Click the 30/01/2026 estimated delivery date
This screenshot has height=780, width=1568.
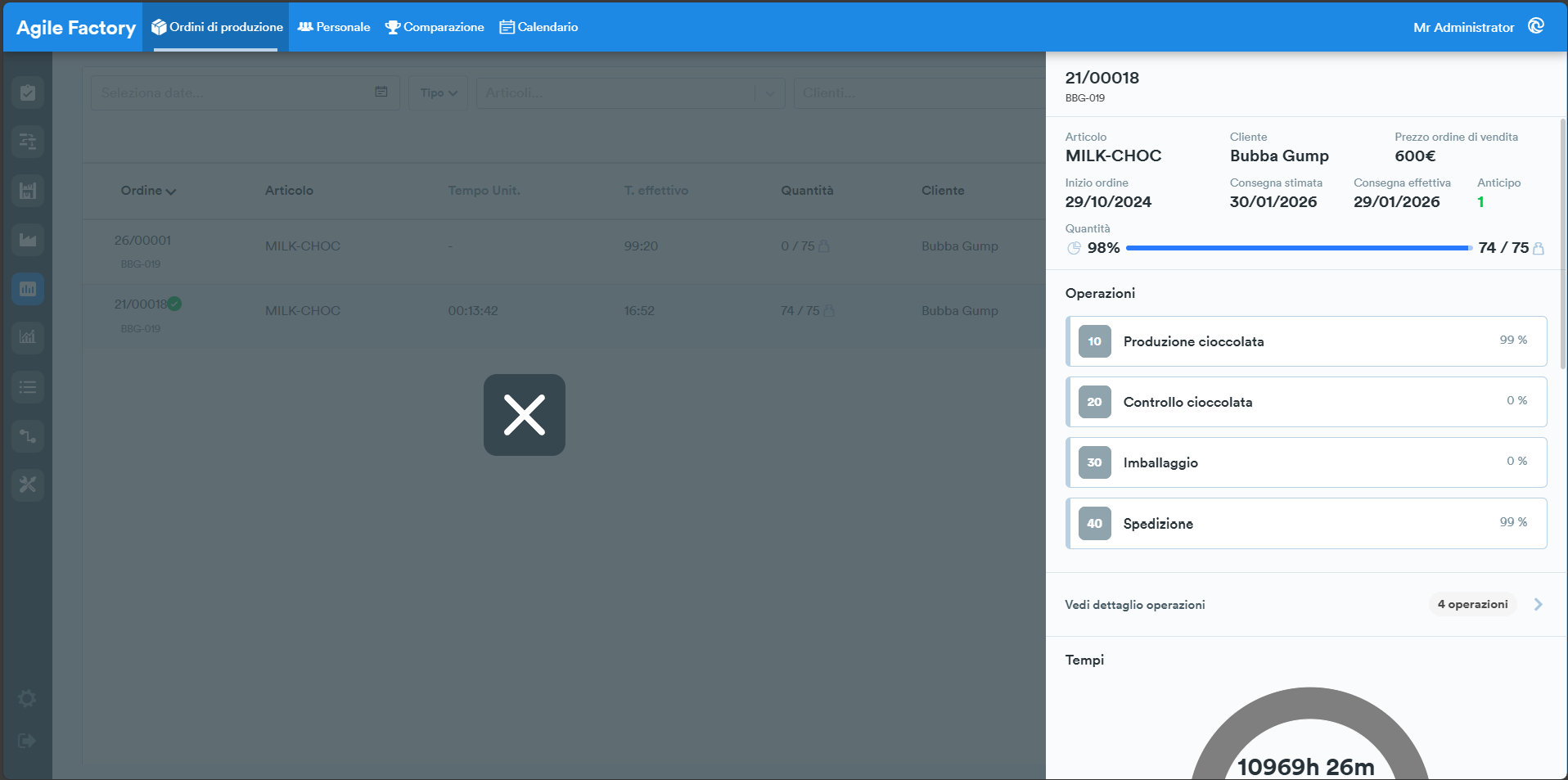coord(1273,202)
